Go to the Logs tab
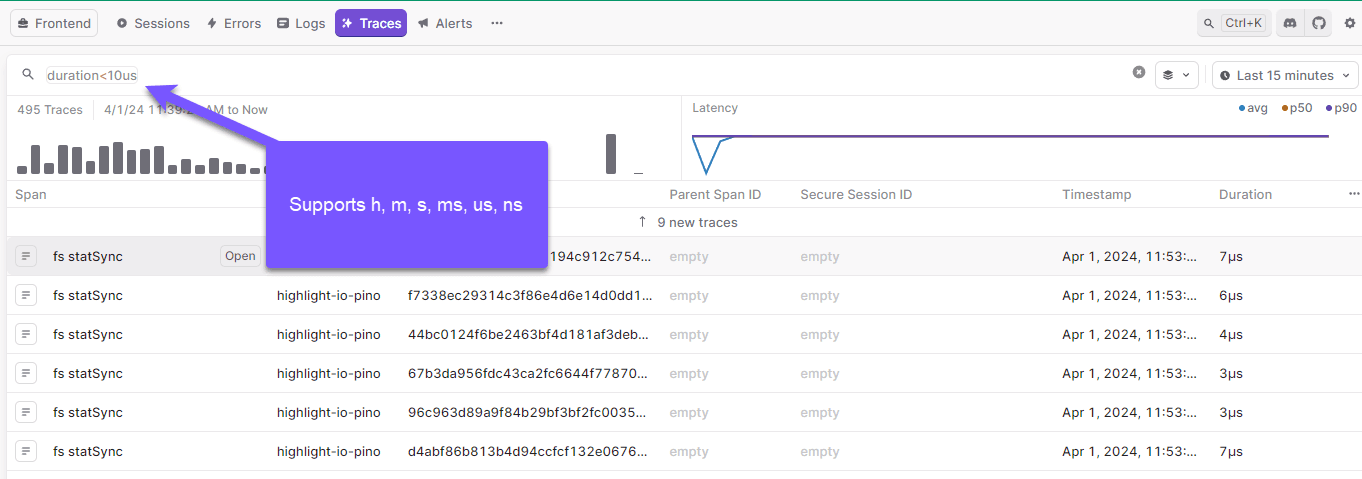Image resolution: width=1362 pixels, height=479 pixels. (x=301, y=23)
